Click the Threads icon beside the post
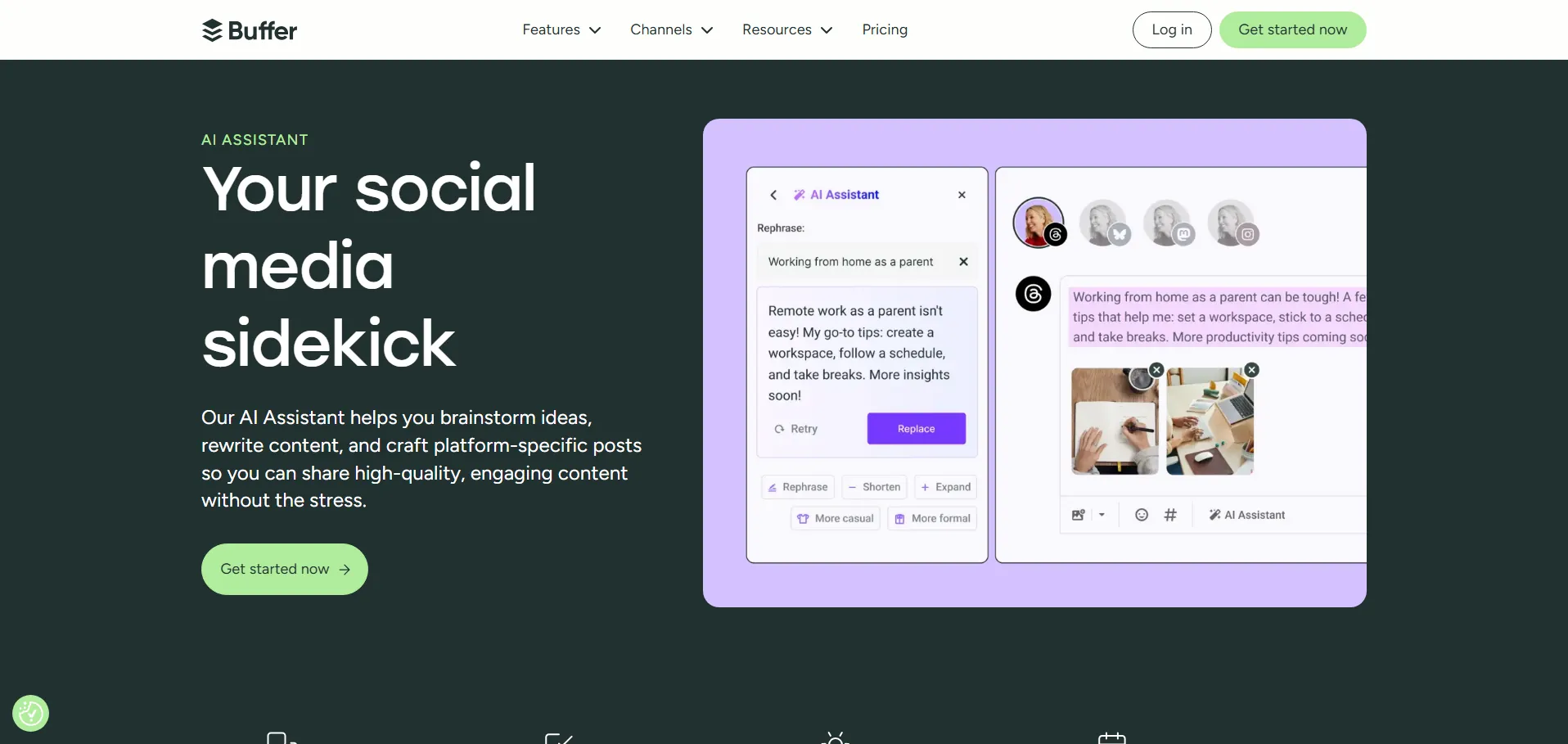 point(1033,294)
